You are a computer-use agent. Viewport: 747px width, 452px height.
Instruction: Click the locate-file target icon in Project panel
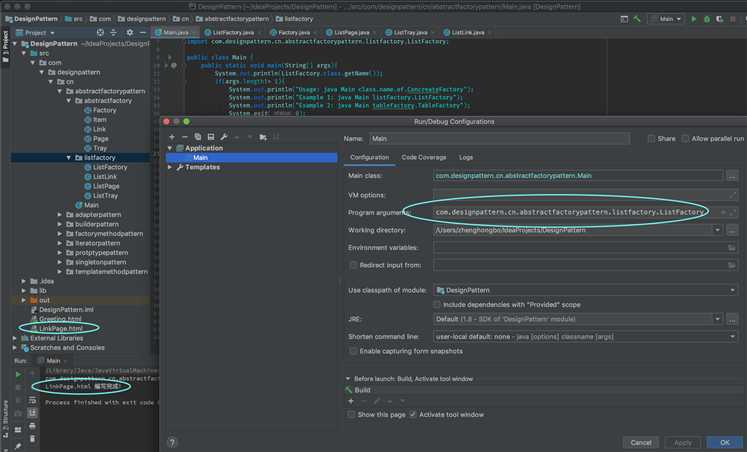[100, 32]
